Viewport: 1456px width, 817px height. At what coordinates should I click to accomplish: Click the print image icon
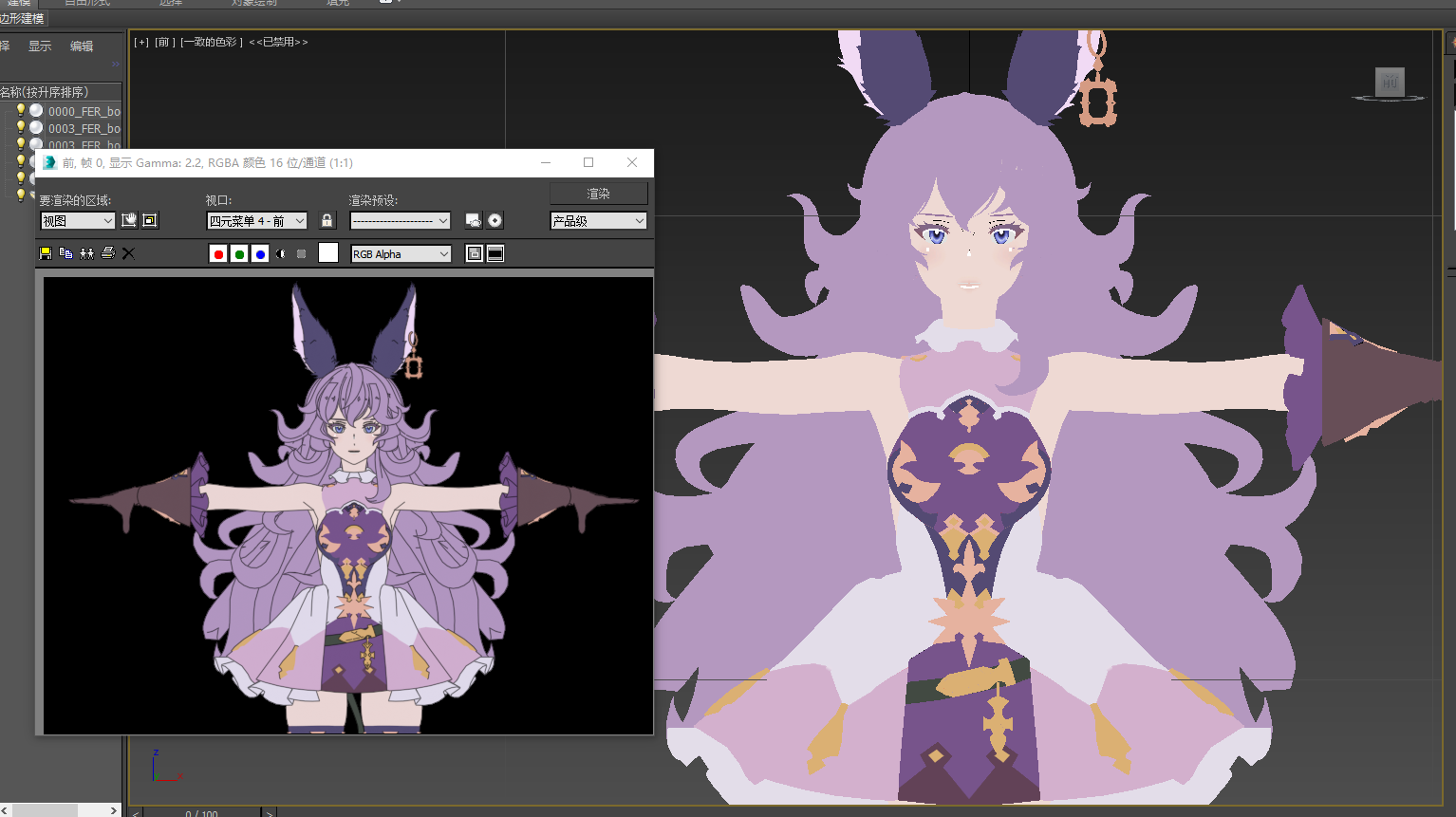coord(107,253)
